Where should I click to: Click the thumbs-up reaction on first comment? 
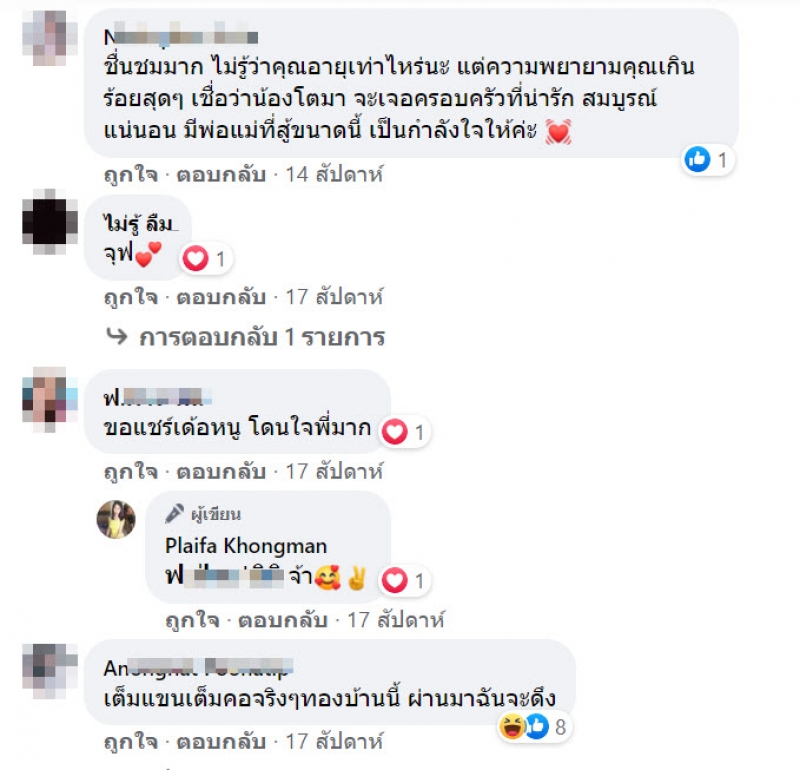697,159
